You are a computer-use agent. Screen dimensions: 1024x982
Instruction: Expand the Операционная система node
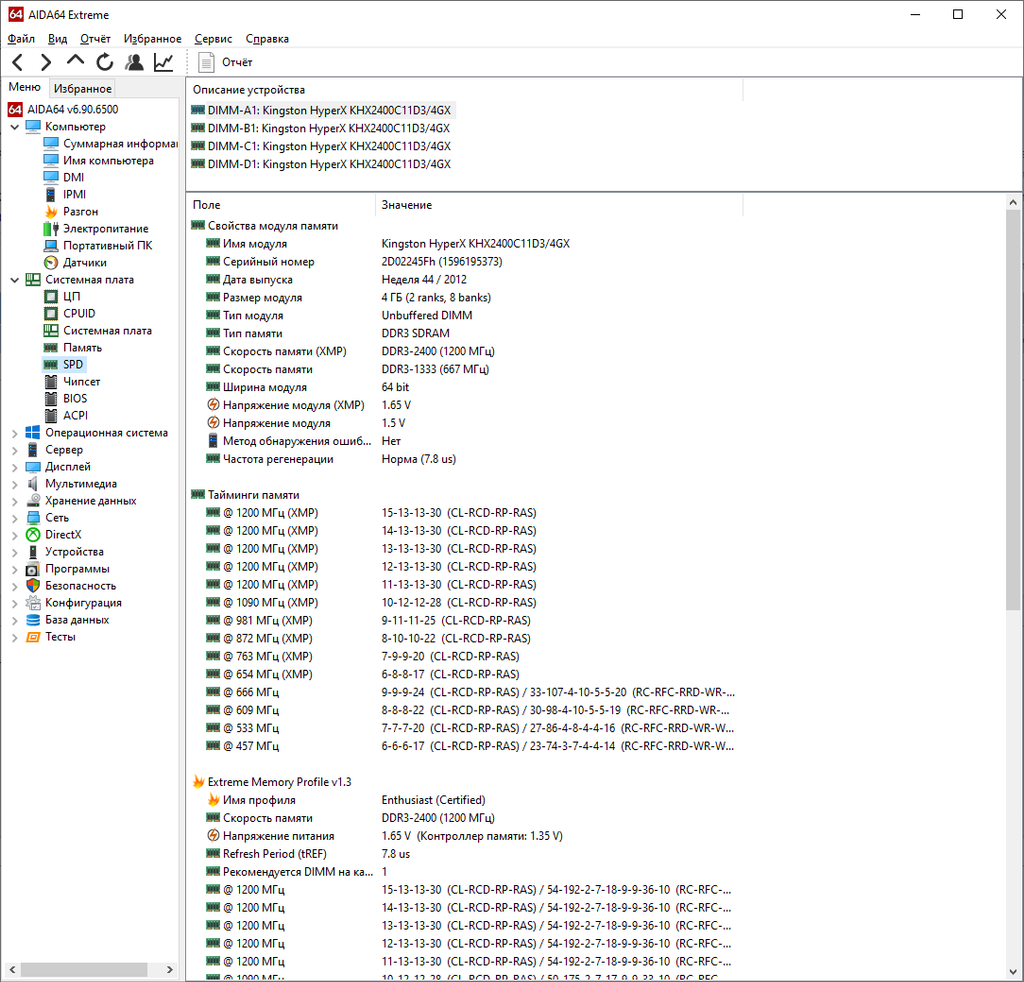tap(15, 433)
